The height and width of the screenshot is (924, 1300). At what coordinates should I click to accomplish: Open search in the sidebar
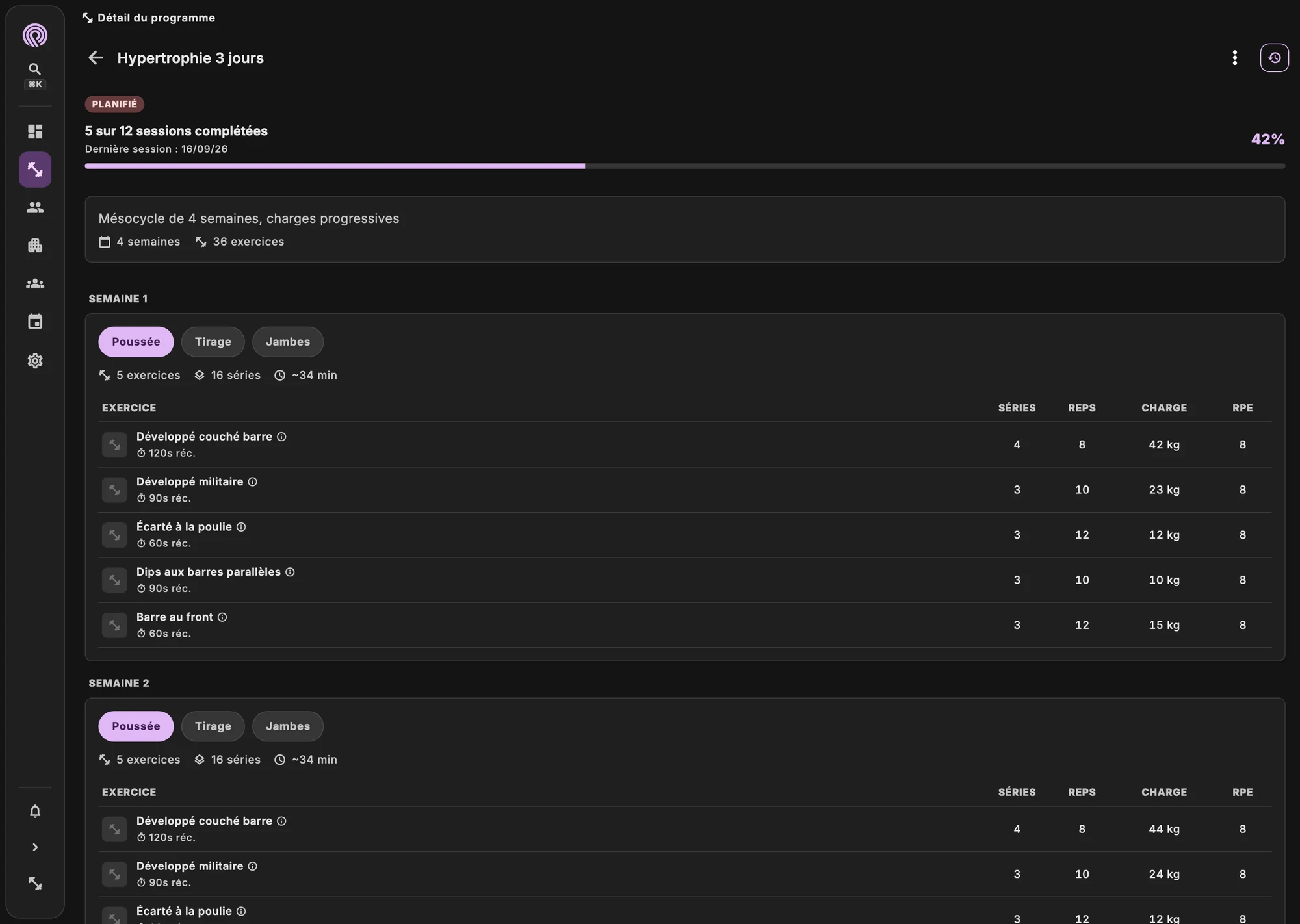35,75
